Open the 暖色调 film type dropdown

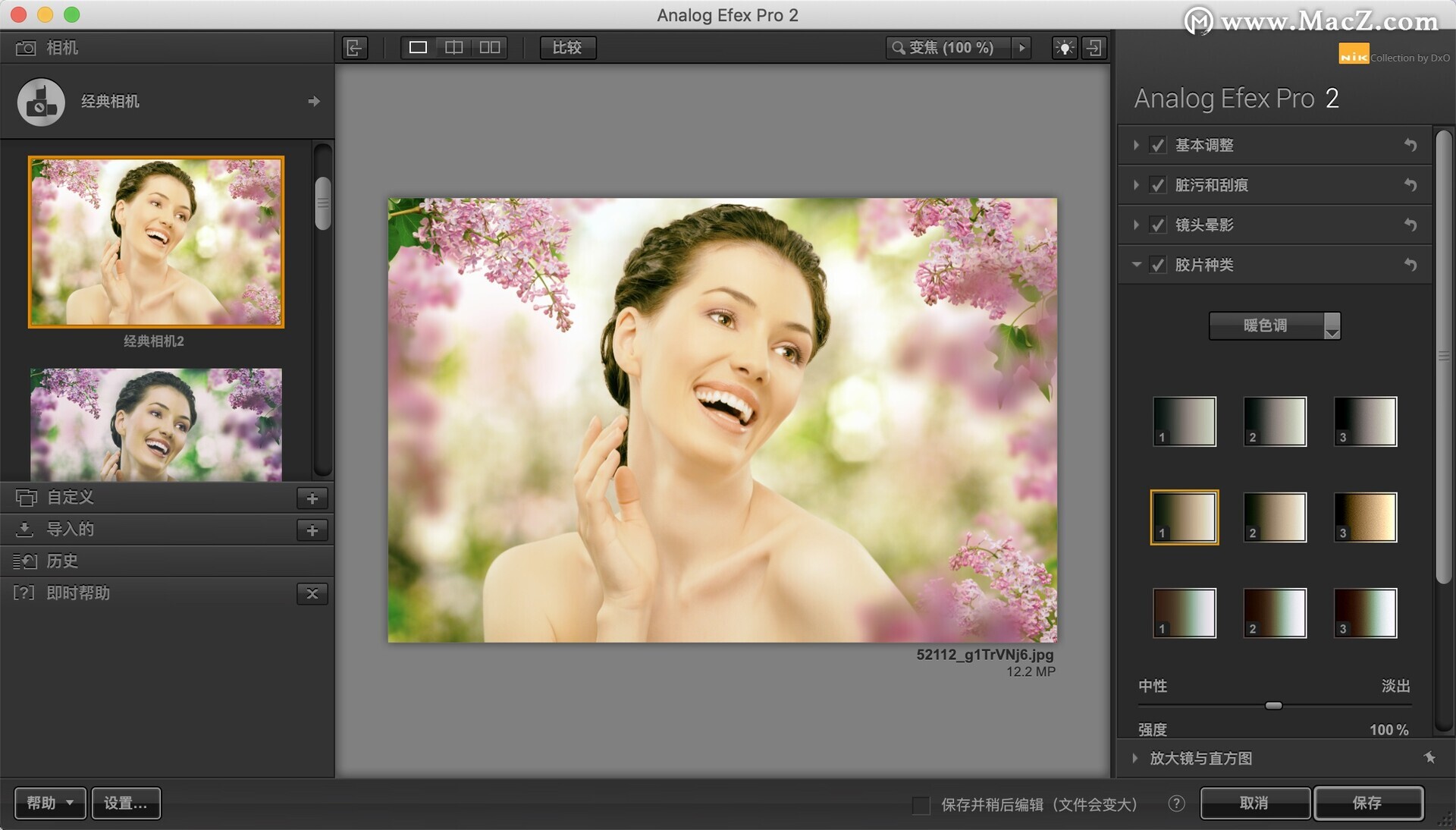(x=1274, y=325)
